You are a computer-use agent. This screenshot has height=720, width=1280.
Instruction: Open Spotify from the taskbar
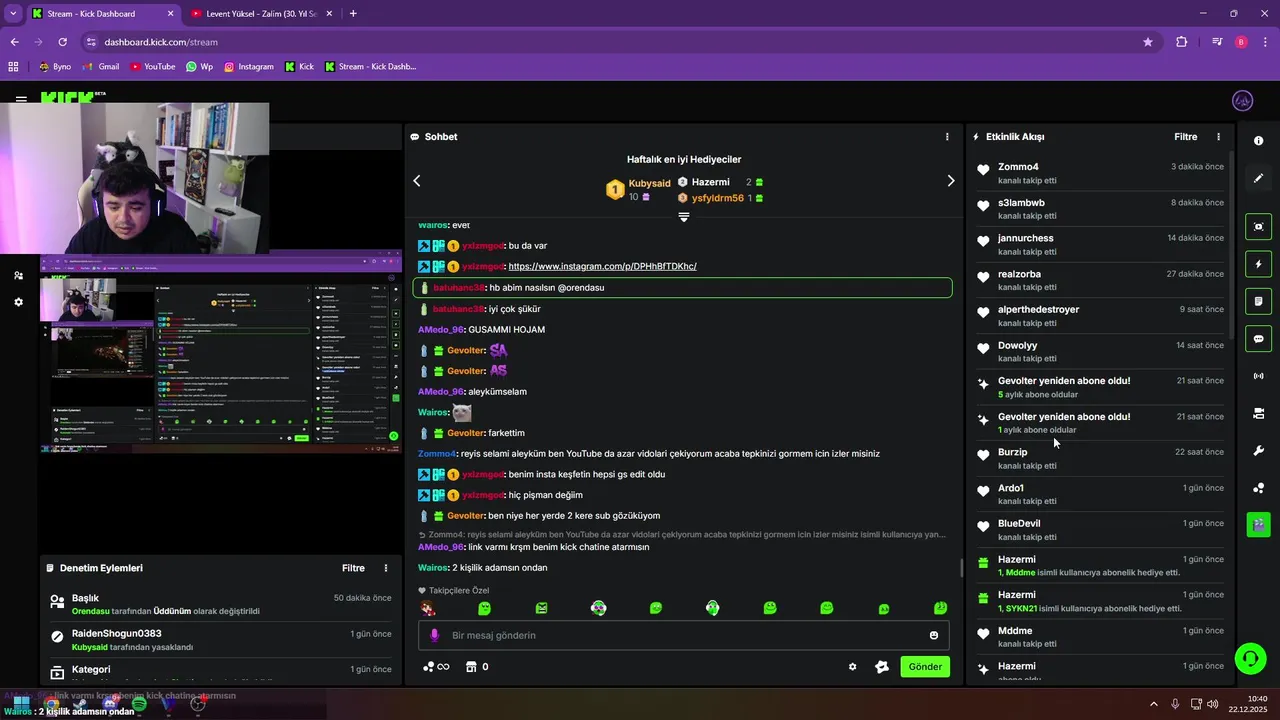click(139, 704)
